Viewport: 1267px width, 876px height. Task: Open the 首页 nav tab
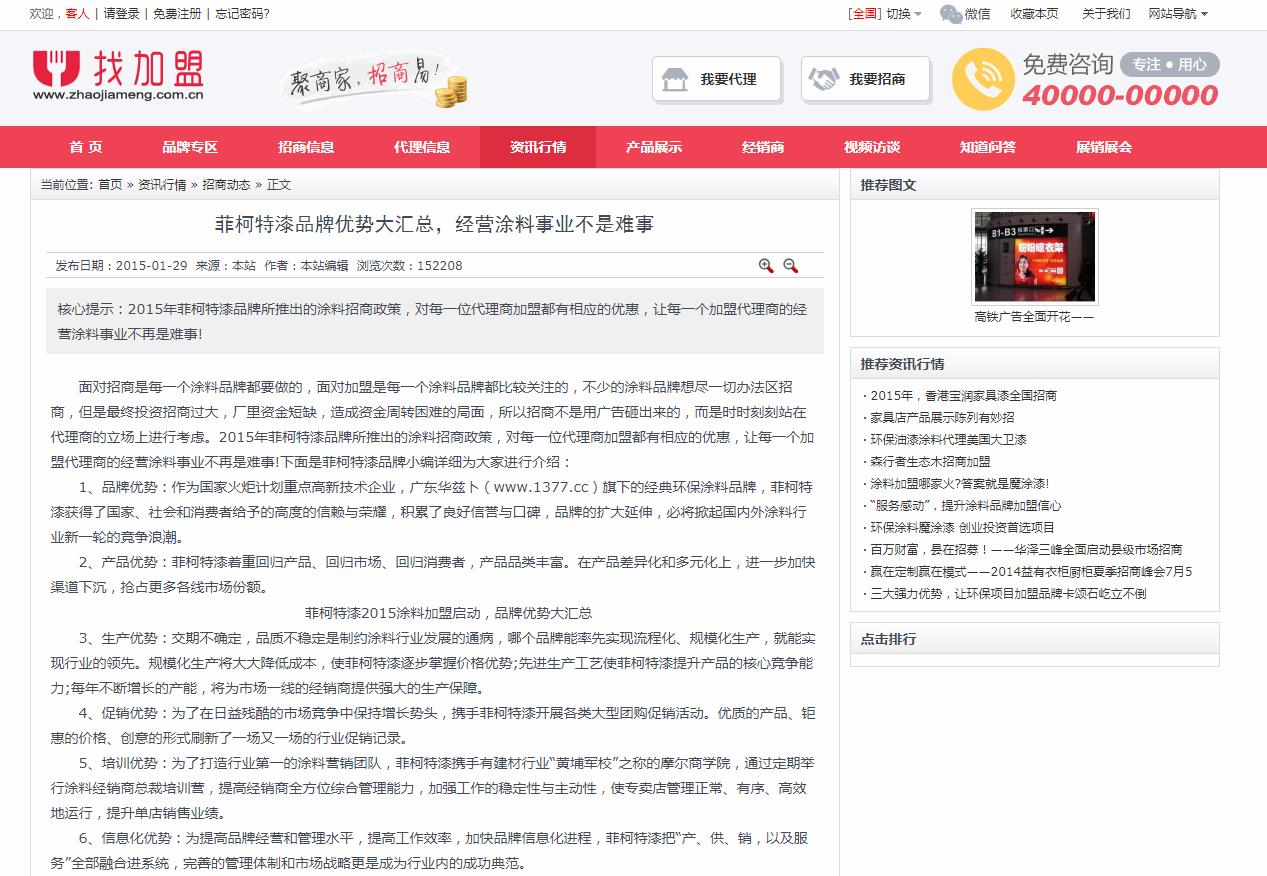coord(86,147)
